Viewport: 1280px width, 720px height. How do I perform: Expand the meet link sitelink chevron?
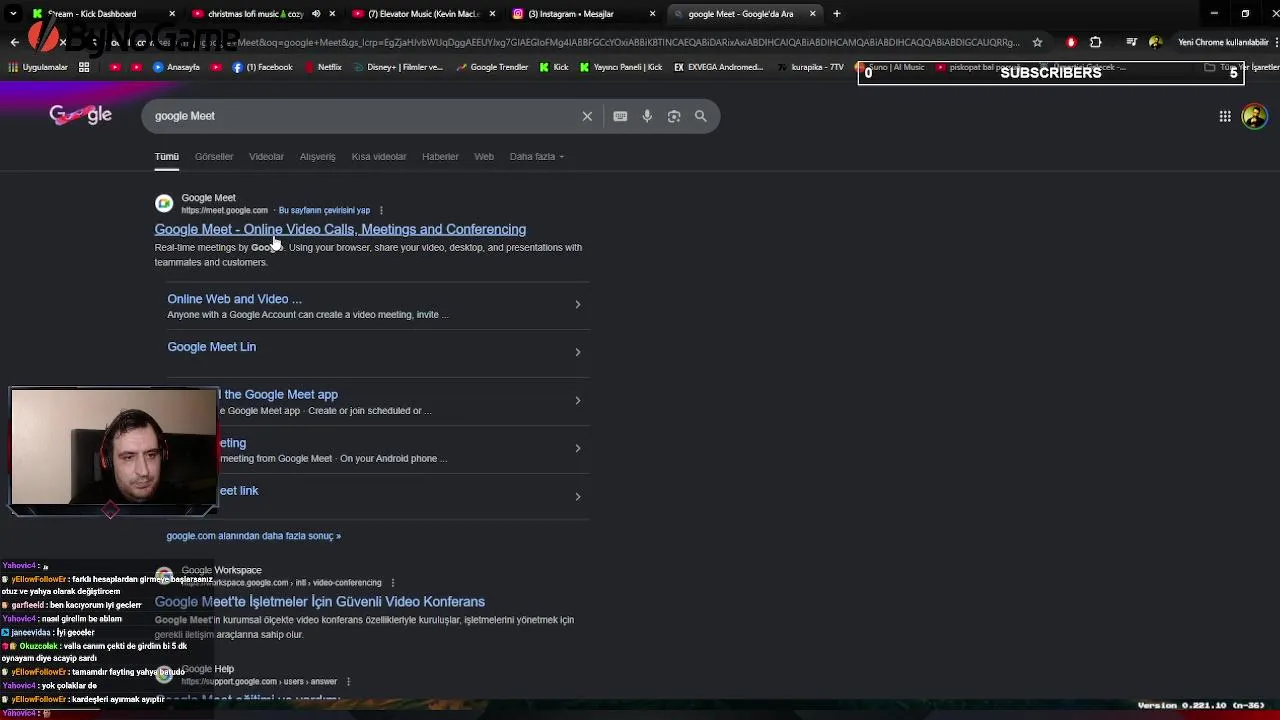[x=577, y=496]
